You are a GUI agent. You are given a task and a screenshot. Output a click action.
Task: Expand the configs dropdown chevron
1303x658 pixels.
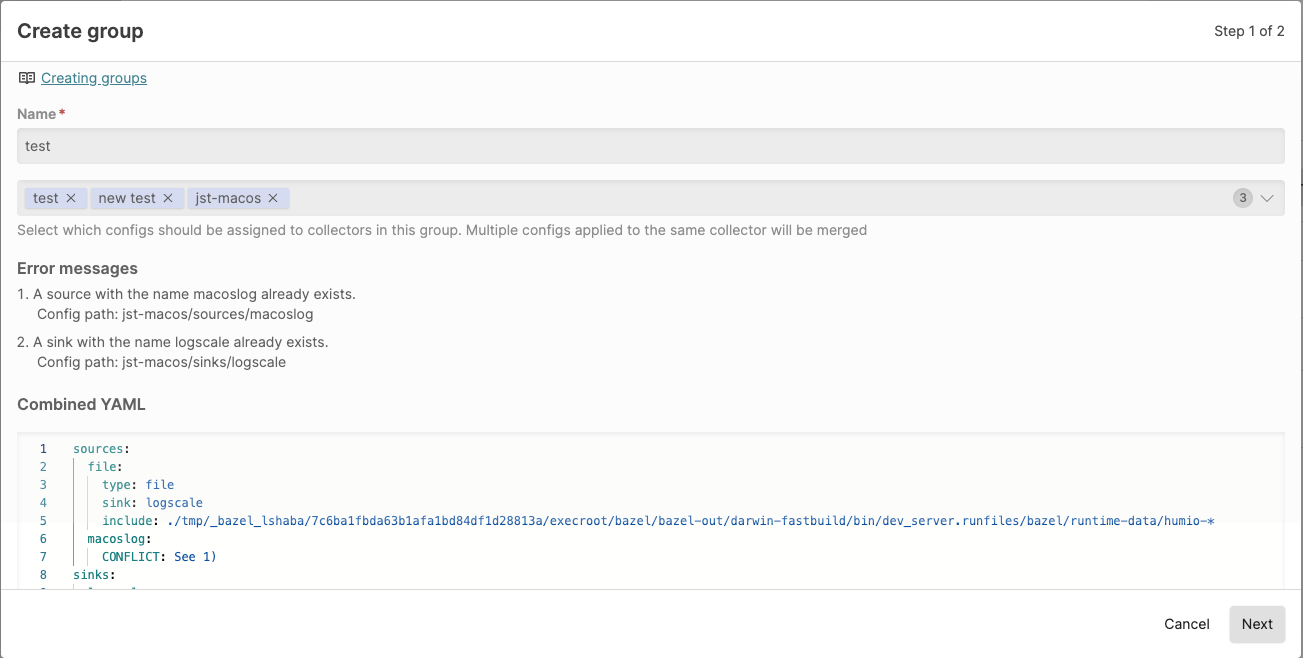click(1267, 198)
